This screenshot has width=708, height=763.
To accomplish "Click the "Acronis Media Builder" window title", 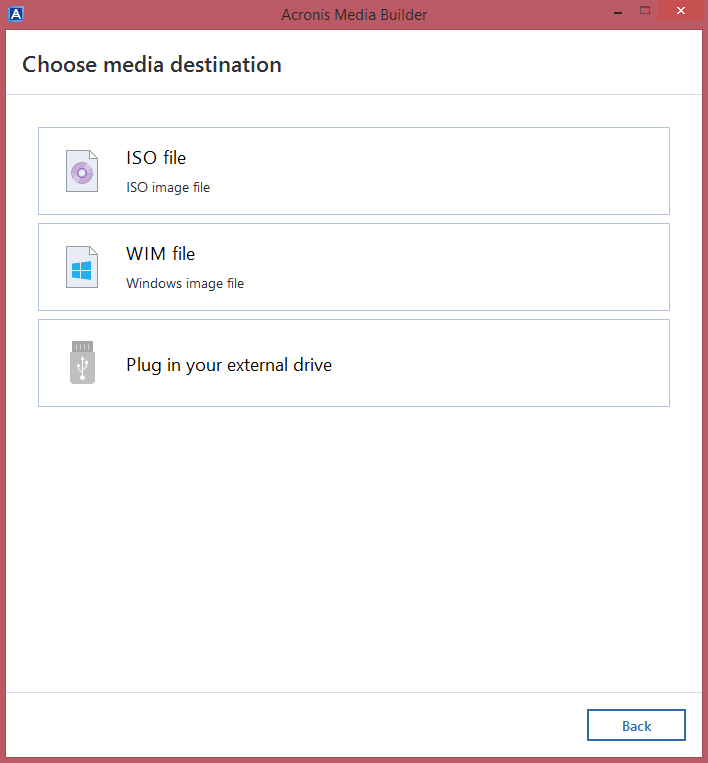I will (x=354, y=14).
